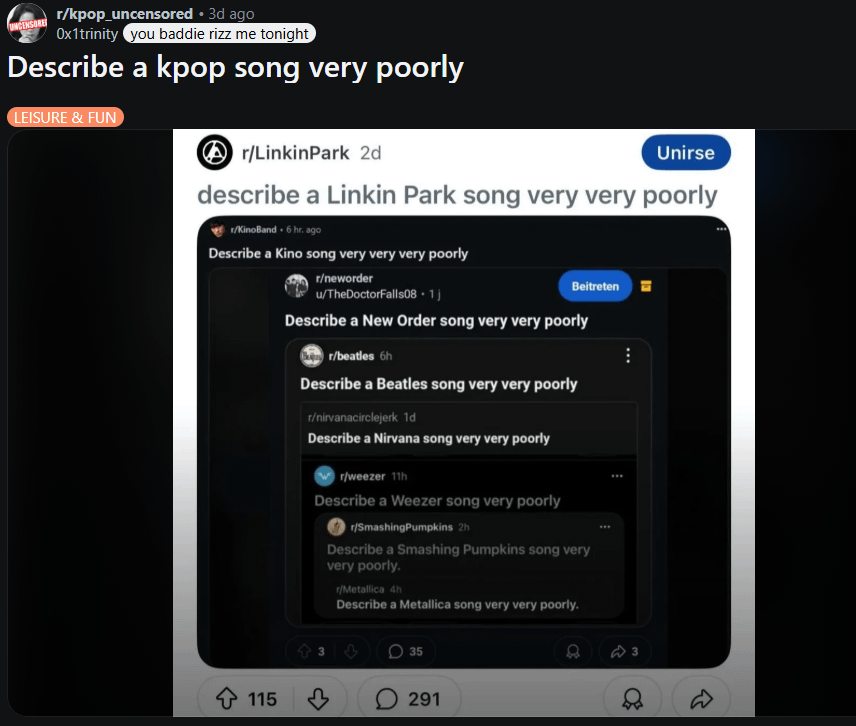Click the r/SmashingPumpkins subreddit avatar icon

[x=336, y=528]
